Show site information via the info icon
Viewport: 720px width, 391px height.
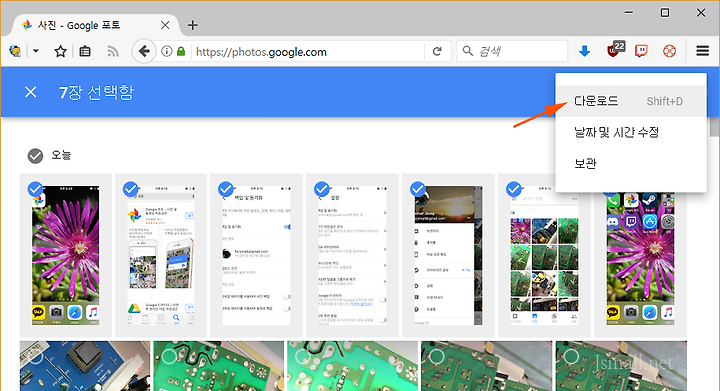(x=167, y=51)
